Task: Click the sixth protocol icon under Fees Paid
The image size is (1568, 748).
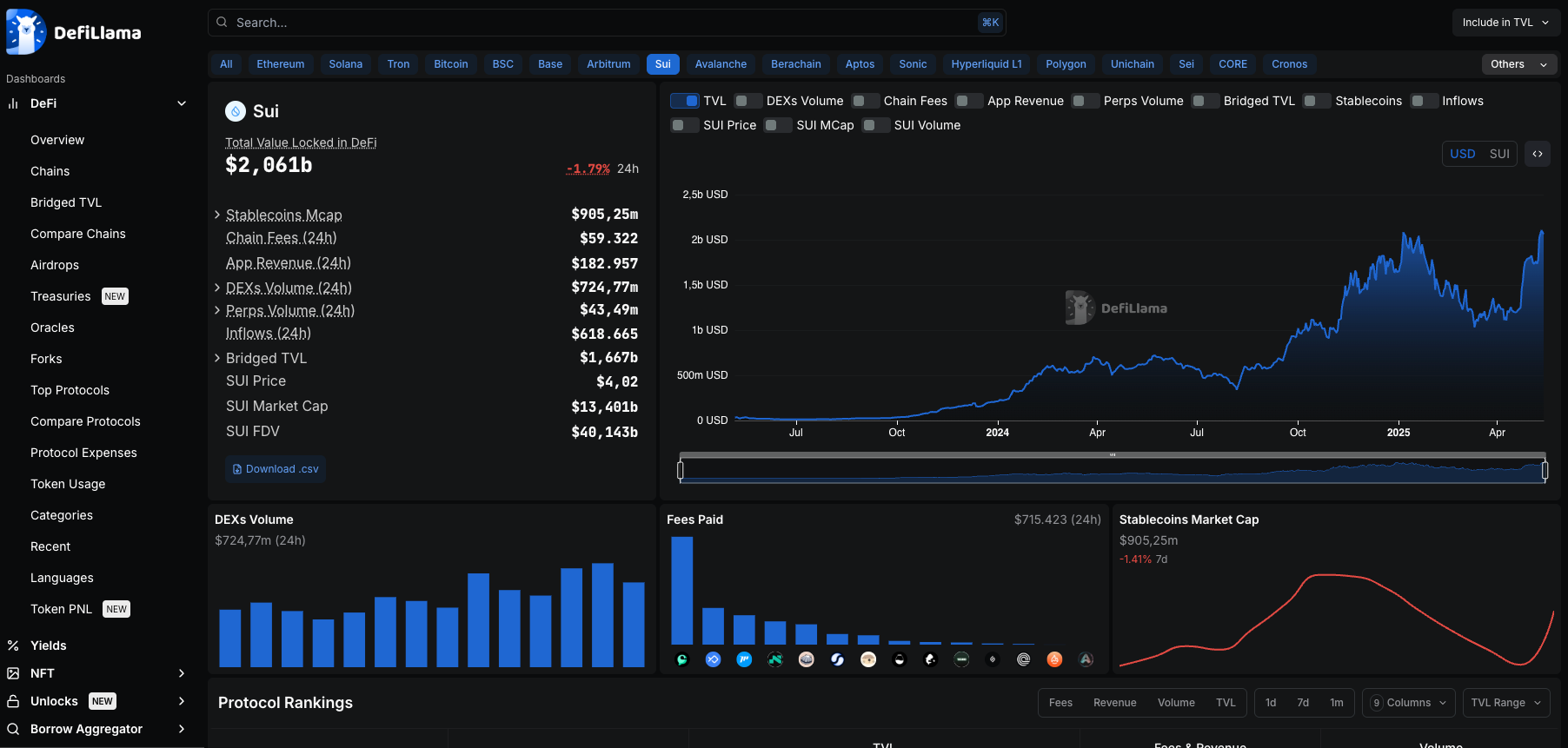Action: 837,659
